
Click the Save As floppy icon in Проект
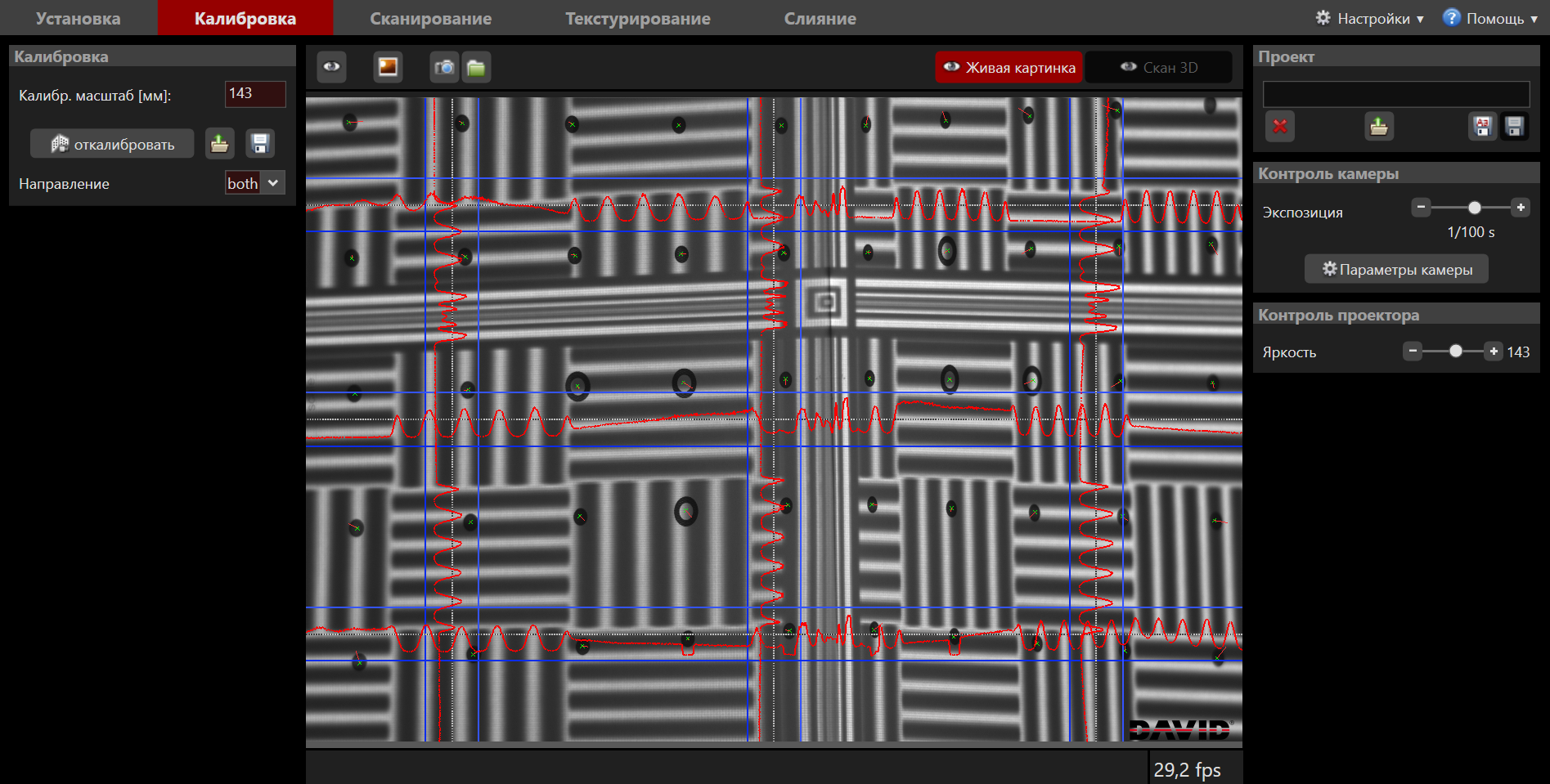pos(1482,127)
